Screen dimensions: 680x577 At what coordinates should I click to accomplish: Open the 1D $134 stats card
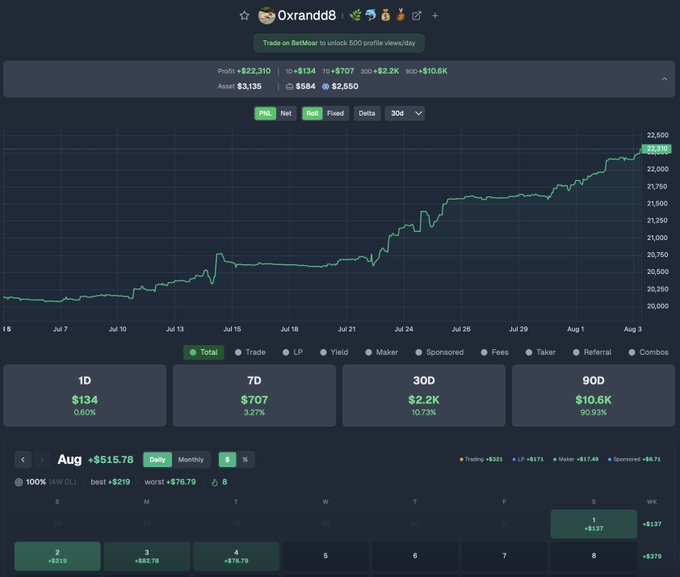pos(85,395)
